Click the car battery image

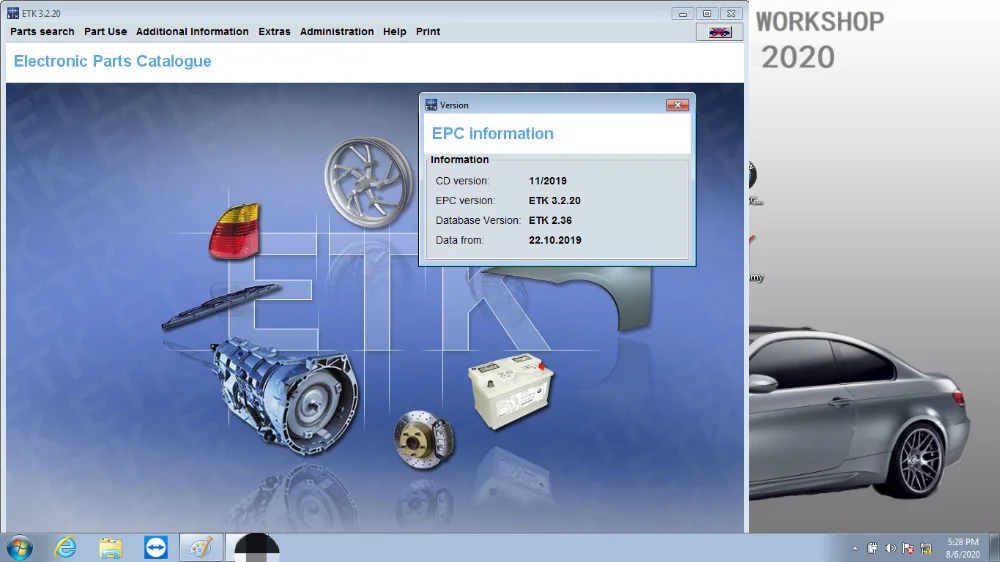coord(510,390)
